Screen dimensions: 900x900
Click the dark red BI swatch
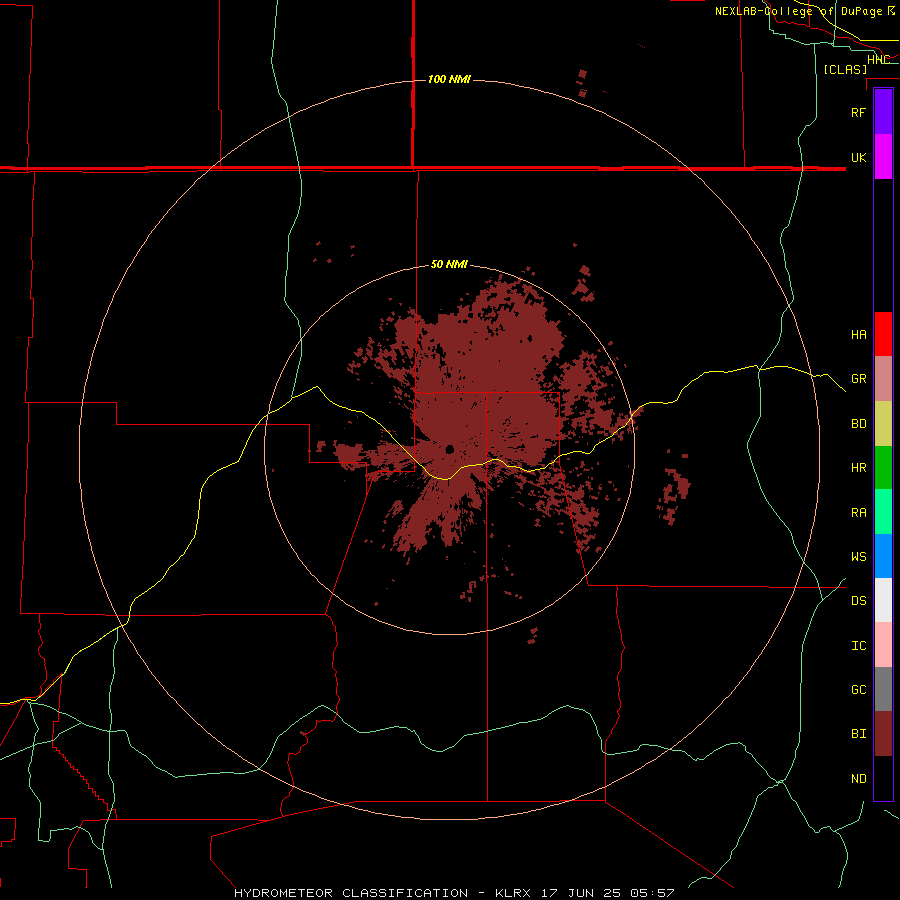click(x=883, y=734)
